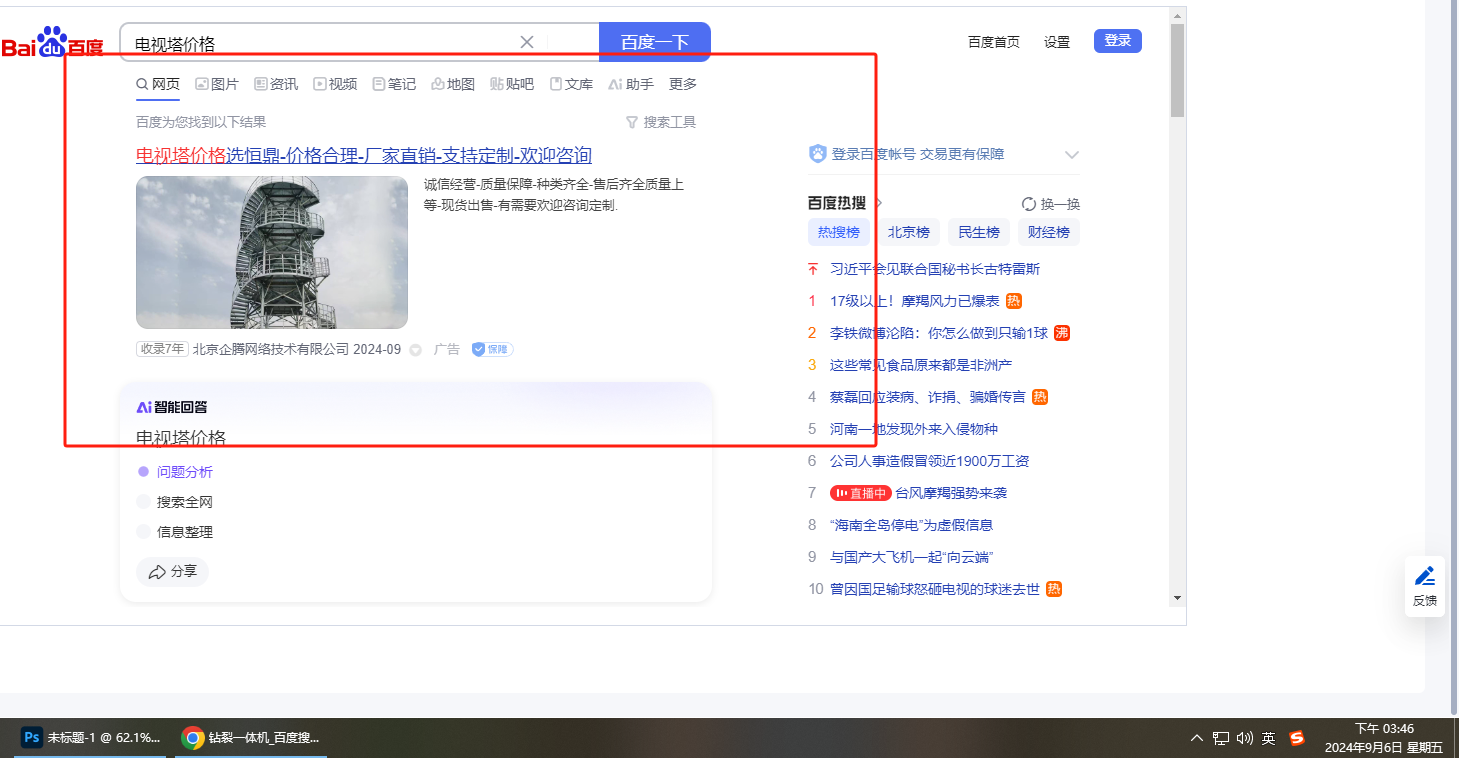Show hidden system tray icons
This screenshot has width=1459, height=758.
point(1197,738)
